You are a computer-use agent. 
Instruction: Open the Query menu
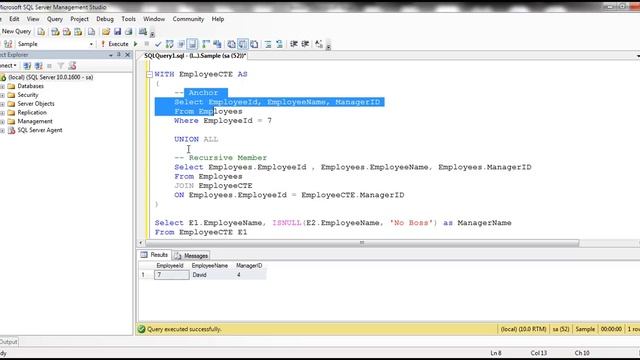pos(55,19)
